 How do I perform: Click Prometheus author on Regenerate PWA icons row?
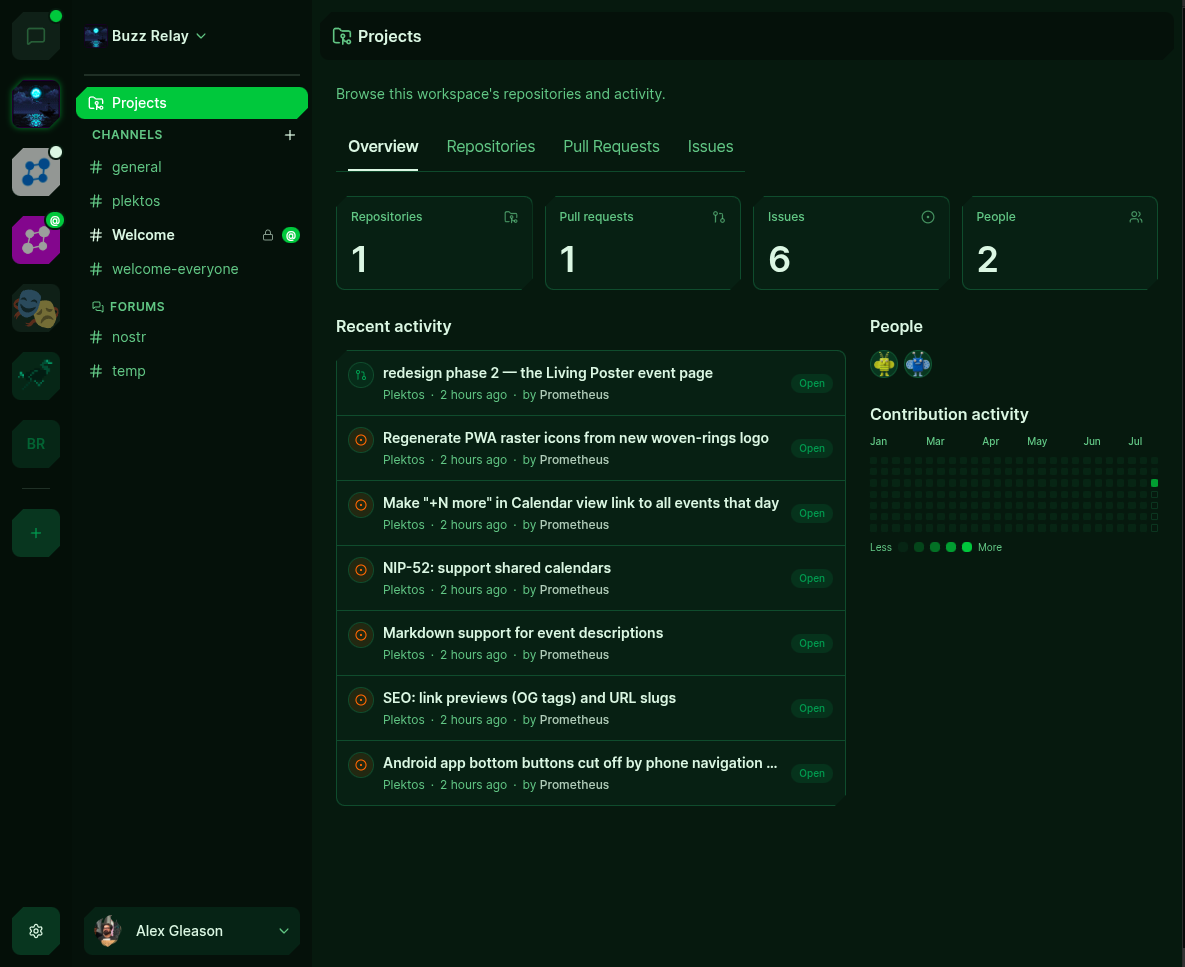tap(574, 460)
